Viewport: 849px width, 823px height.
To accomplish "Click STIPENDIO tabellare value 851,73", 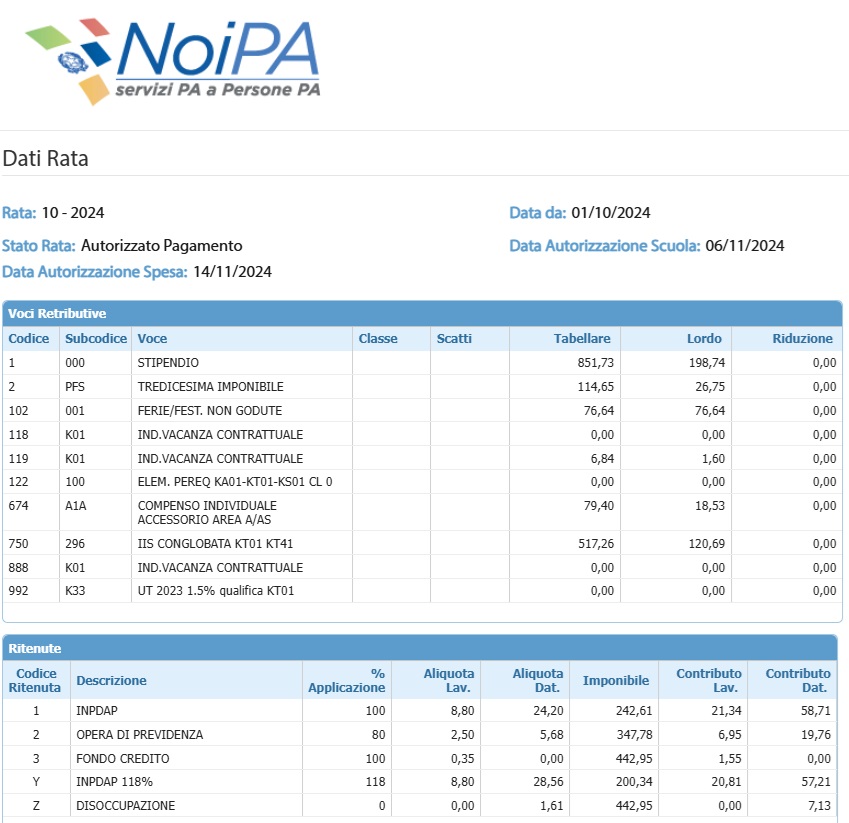I will coord(596,363).
